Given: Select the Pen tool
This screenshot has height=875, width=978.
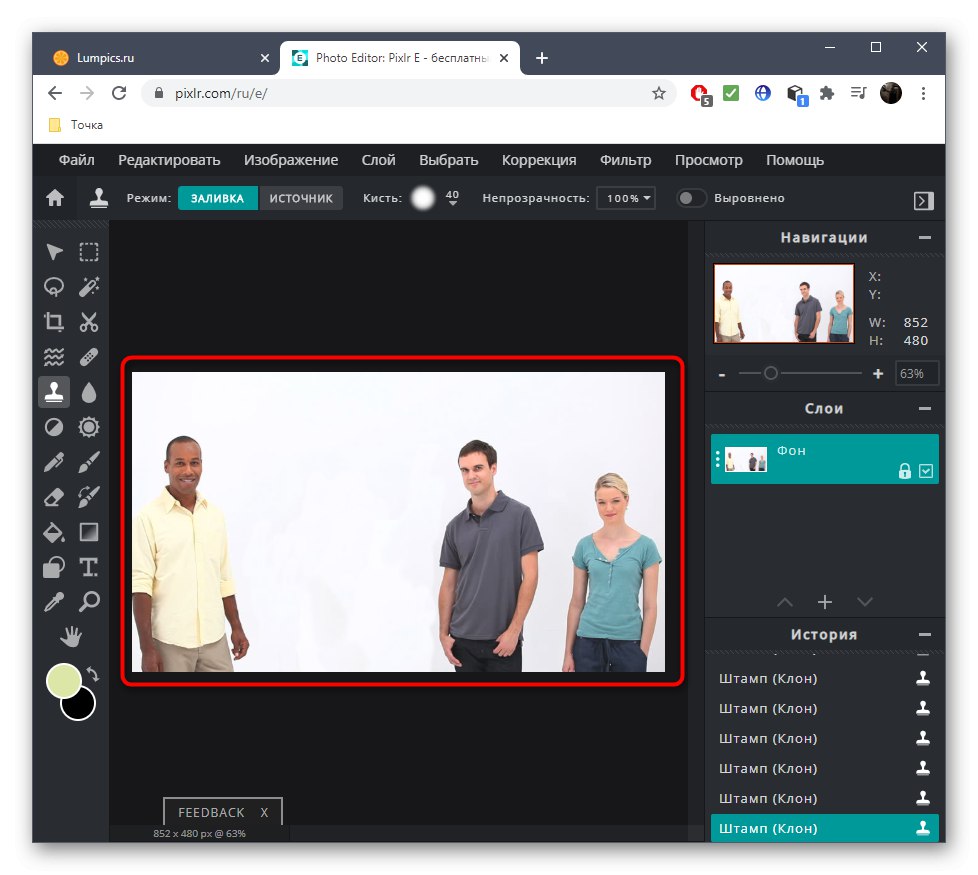Looking at the screenshot, I should tap(54, 462).
